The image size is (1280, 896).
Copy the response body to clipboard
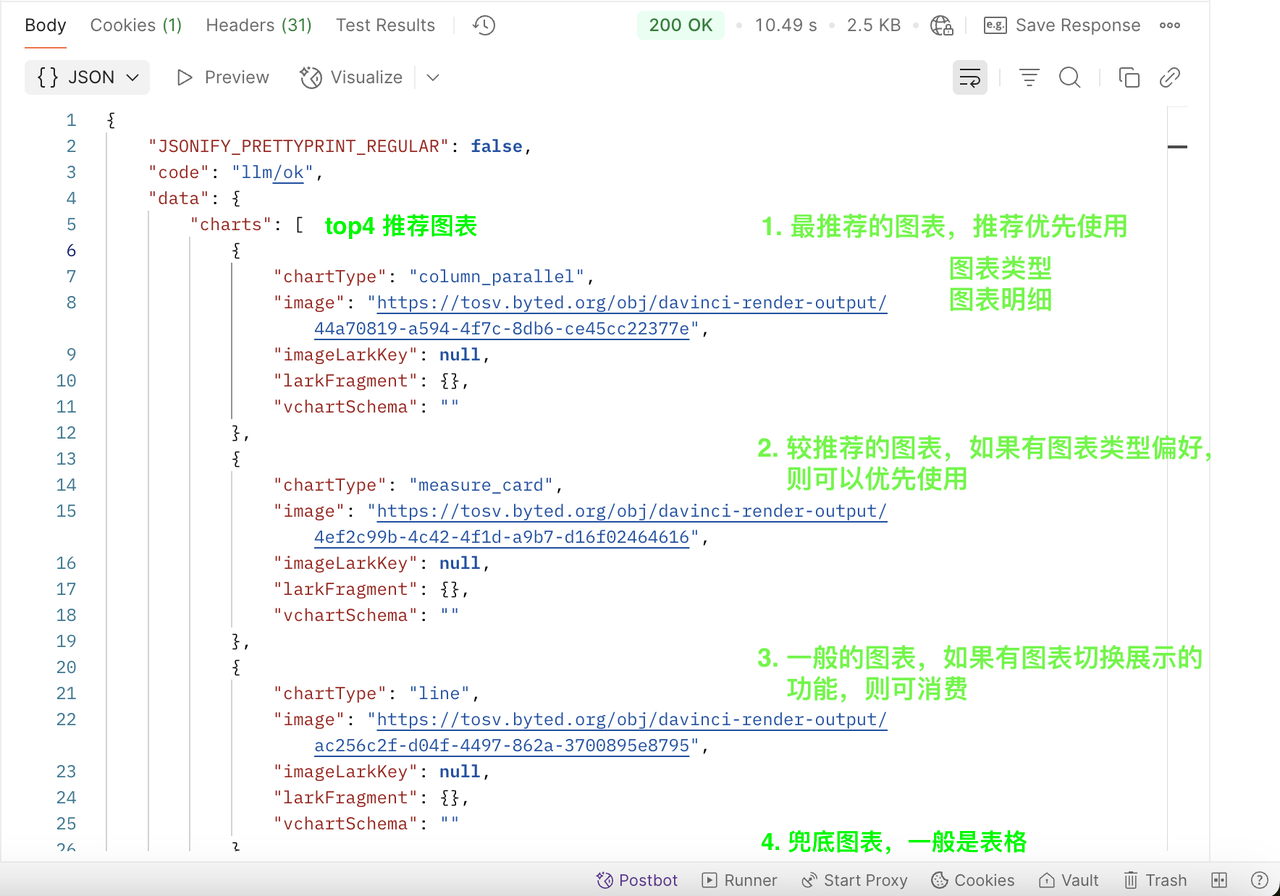point(1129,77)
